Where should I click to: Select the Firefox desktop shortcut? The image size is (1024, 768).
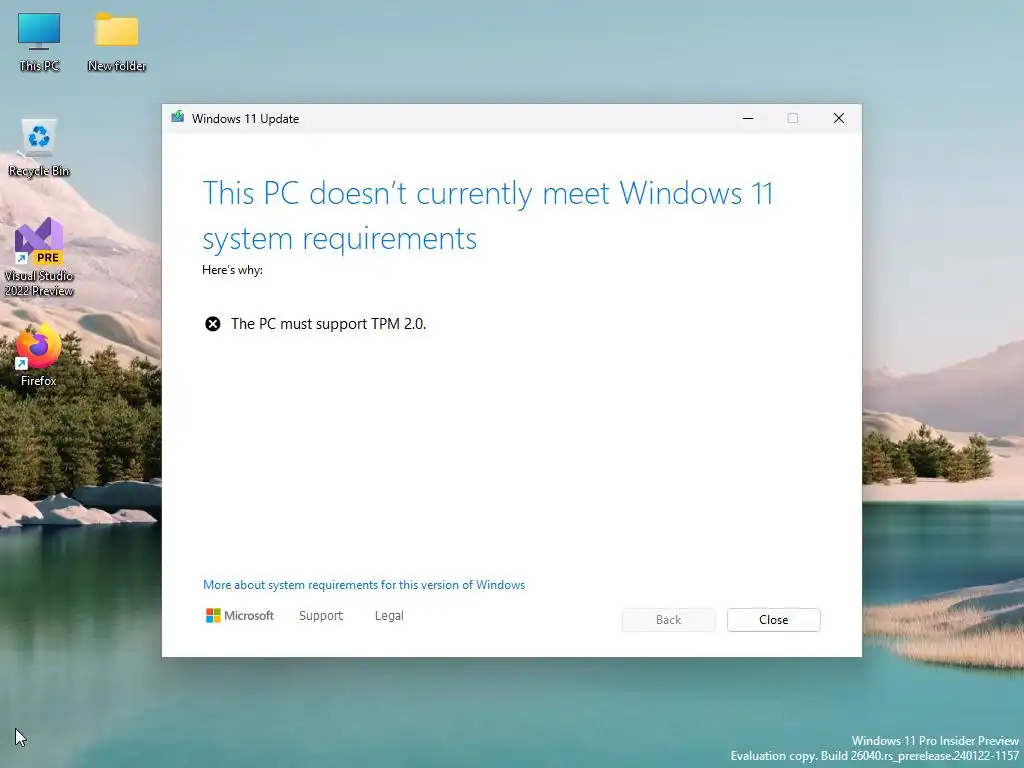[x=39, y=356]
